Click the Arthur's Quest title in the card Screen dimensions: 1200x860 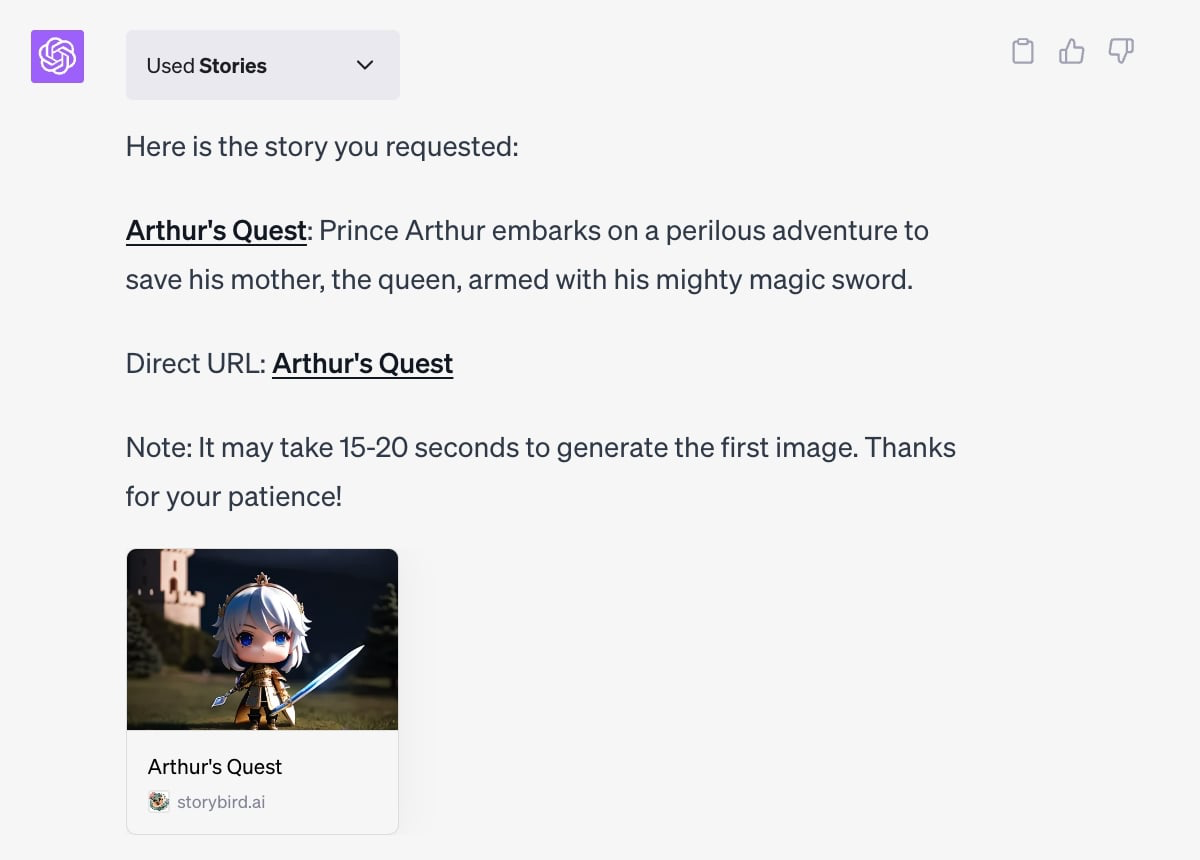215,767
